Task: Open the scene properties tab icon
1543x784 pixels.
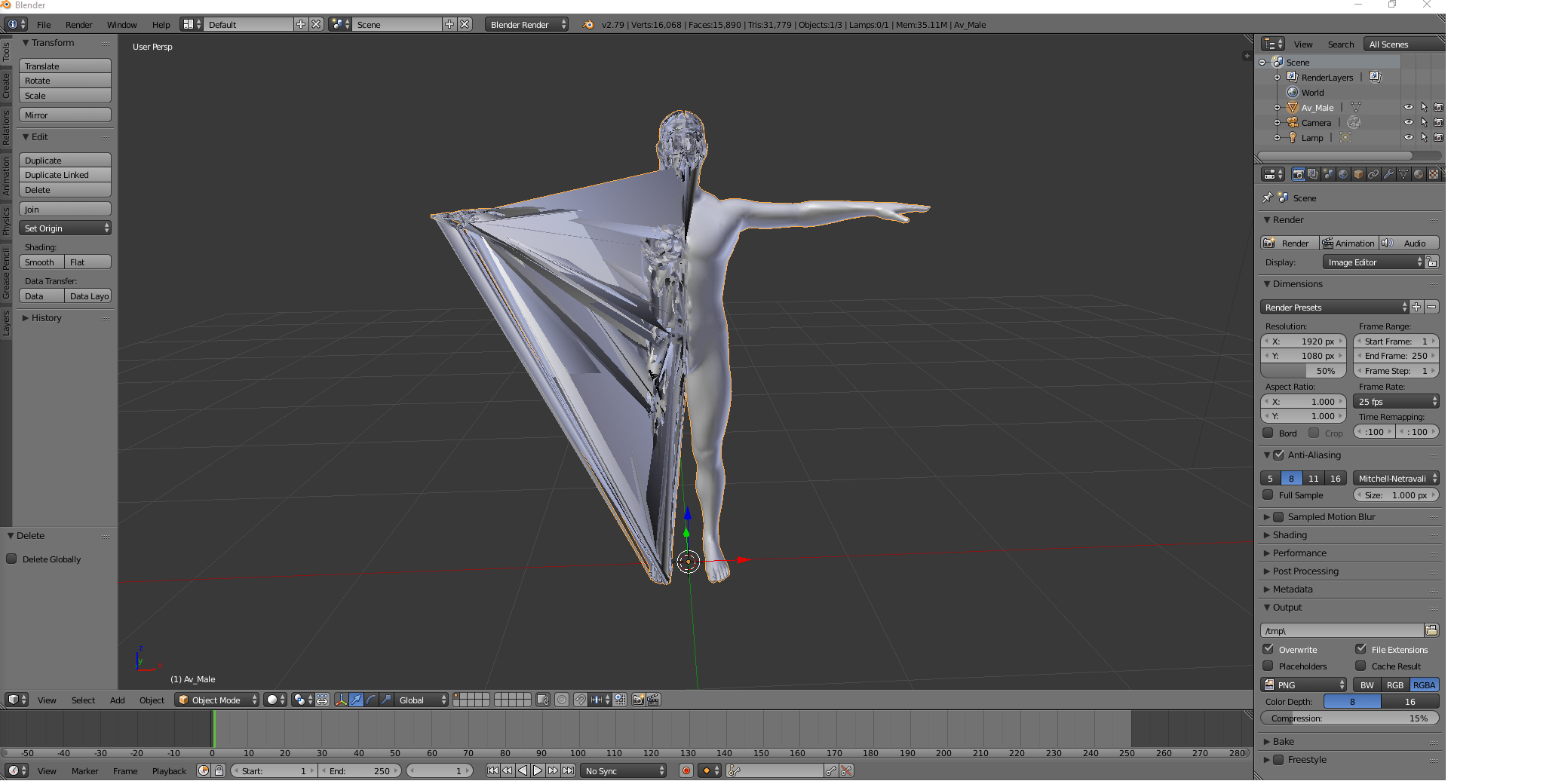Action: click(x=1328, y=174)
